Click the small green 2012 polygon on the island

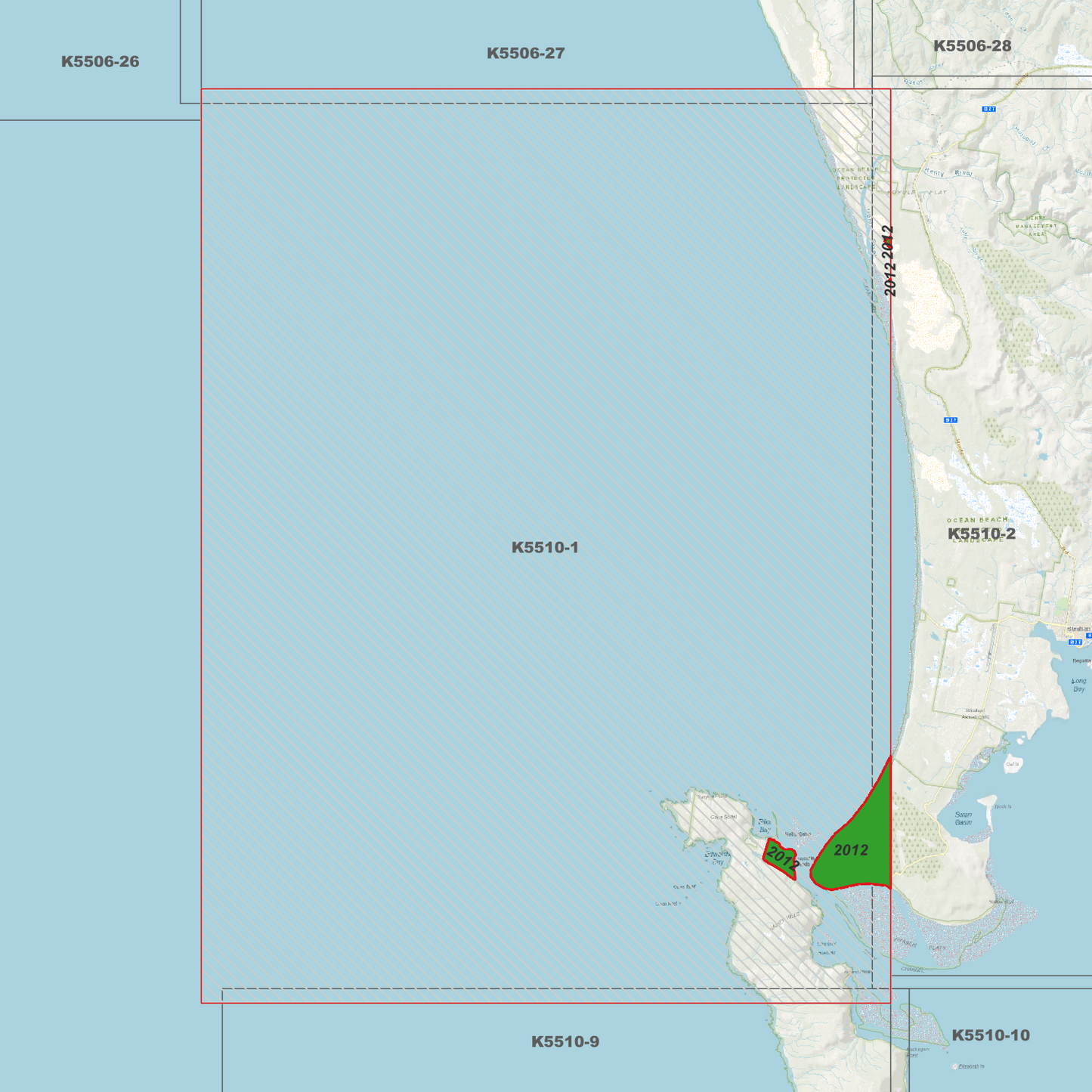(781, 858)
